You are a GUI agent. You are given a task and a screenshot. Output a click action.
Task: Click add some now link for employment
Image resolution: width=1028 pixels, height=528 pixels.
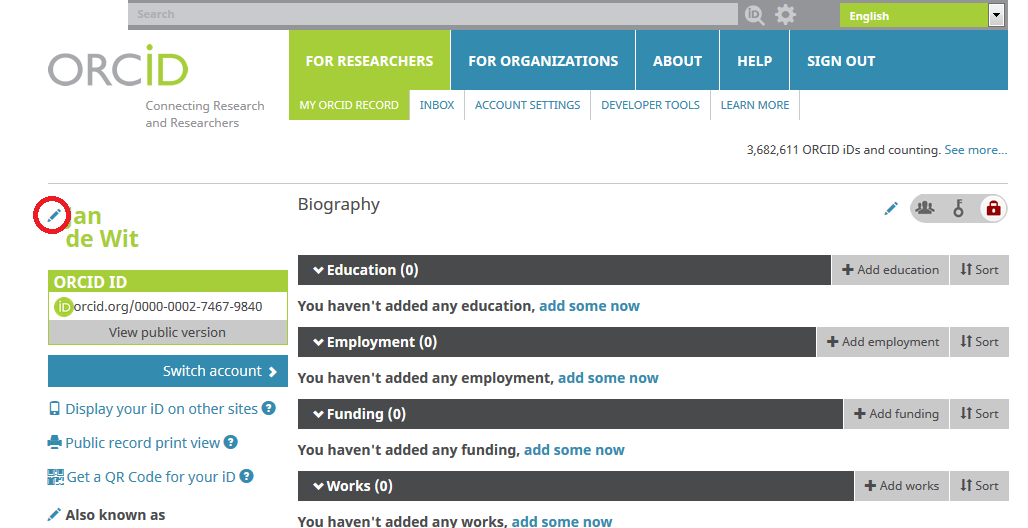608,378
